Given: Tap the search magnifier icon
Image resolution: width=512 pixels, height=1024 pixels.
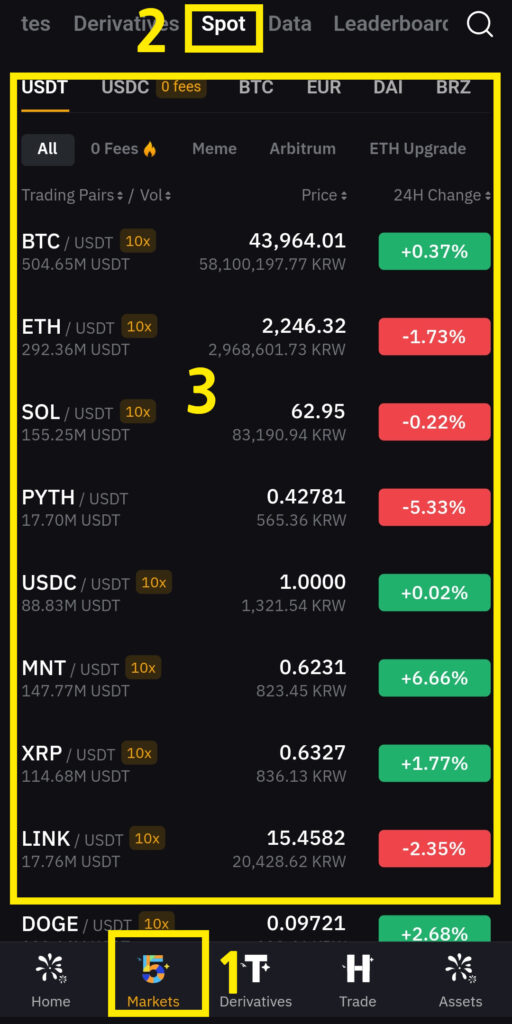Looking at the screenshot, I should click(480, 25).
